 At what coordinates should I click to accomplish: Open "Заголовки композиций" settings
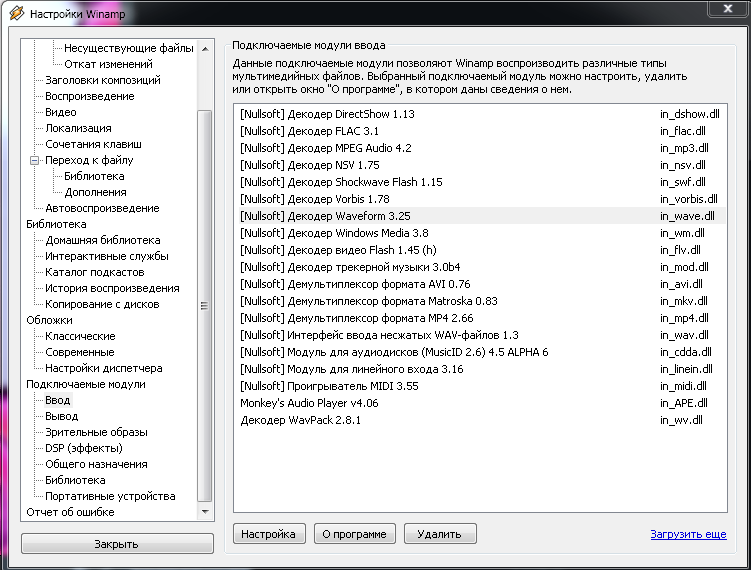[x=102, y=80]
